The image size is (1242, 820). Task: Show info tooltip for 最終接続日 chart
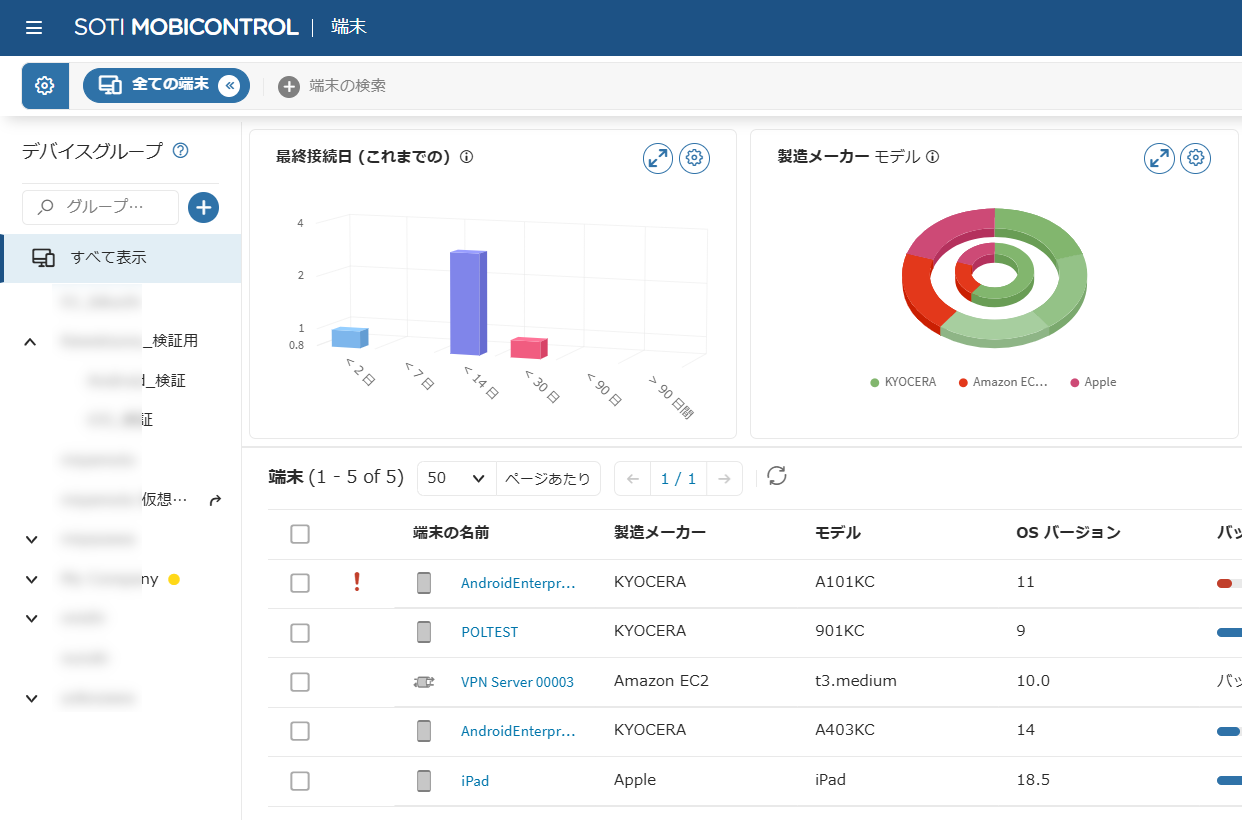466,157
